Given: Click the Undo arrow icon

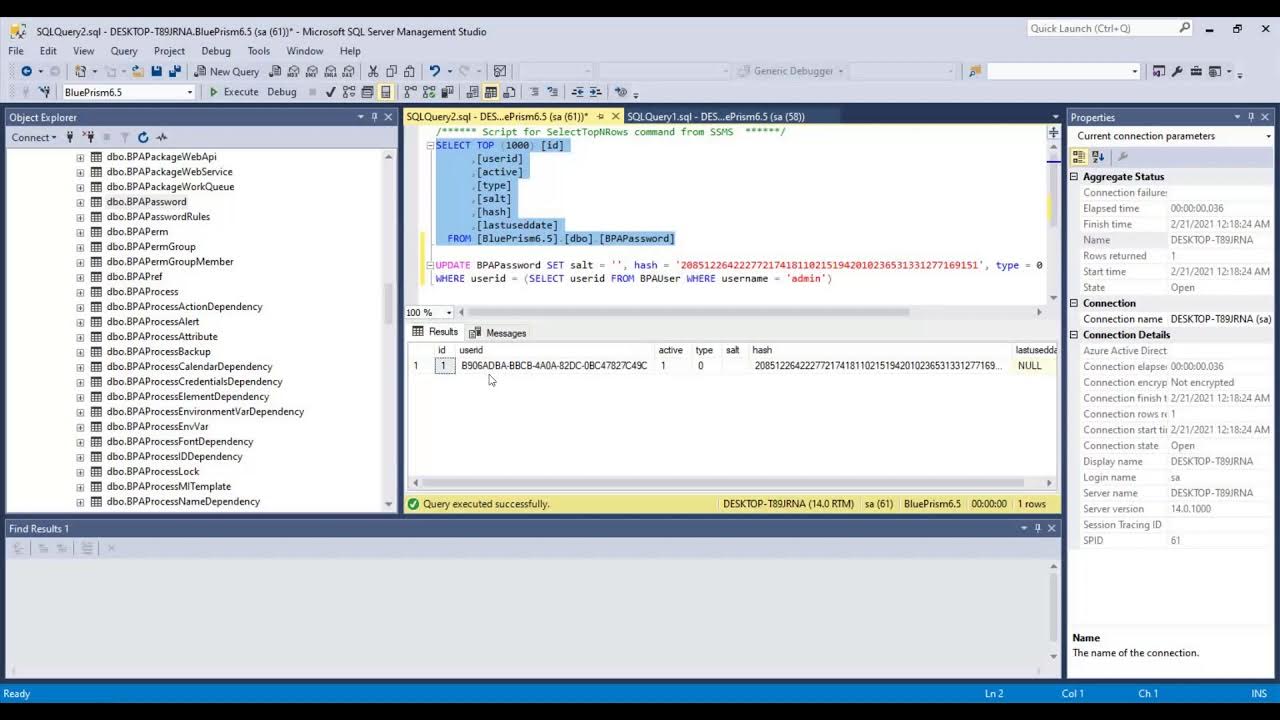Looking at the screenshot, I should (x=434, y=71).
